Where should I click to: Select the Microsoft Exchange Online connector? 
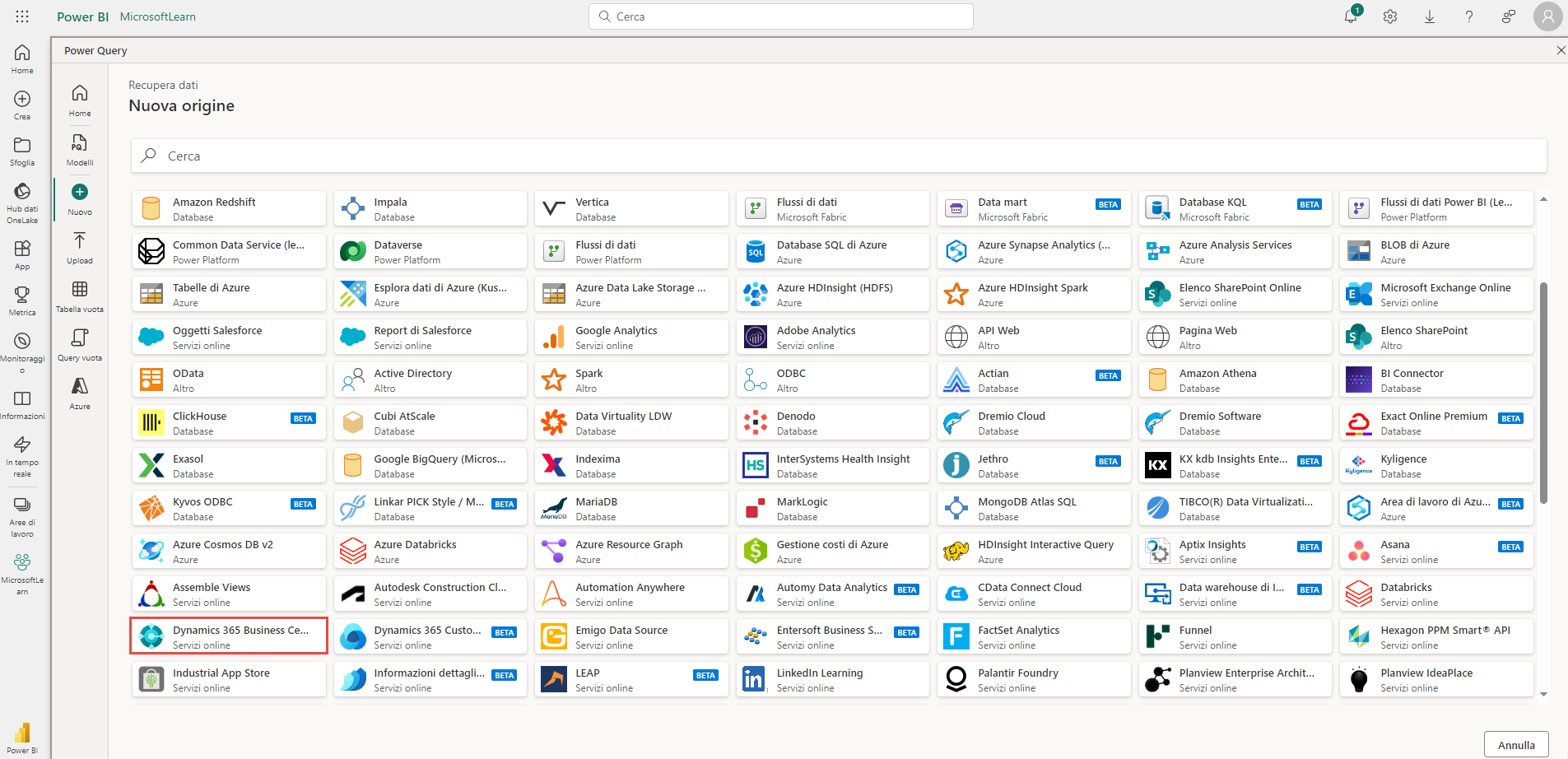click(x=1437, y=294)
